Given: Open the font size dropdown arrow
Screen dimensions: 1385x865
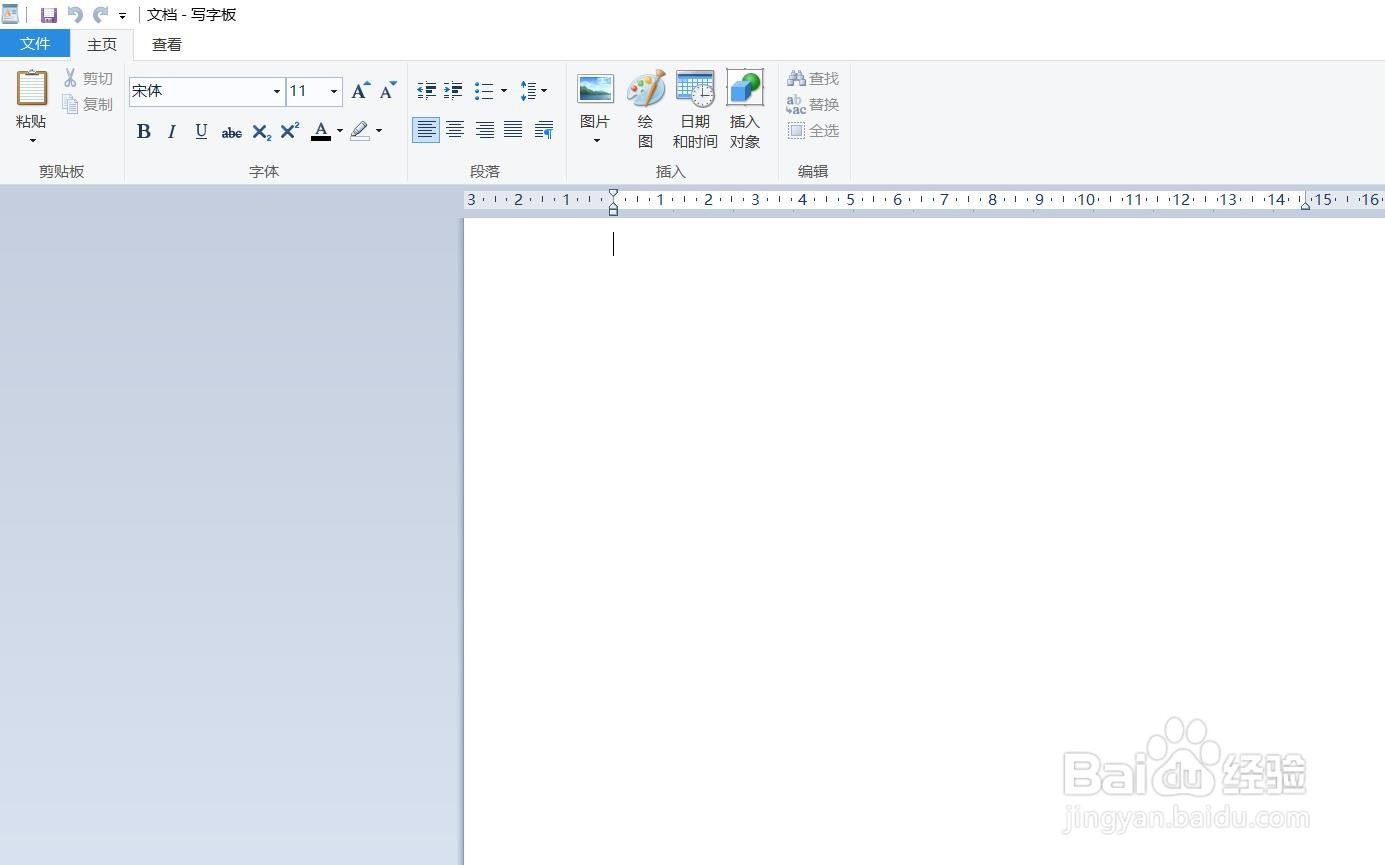Looking at the screenshot, I should pos(334,91).
